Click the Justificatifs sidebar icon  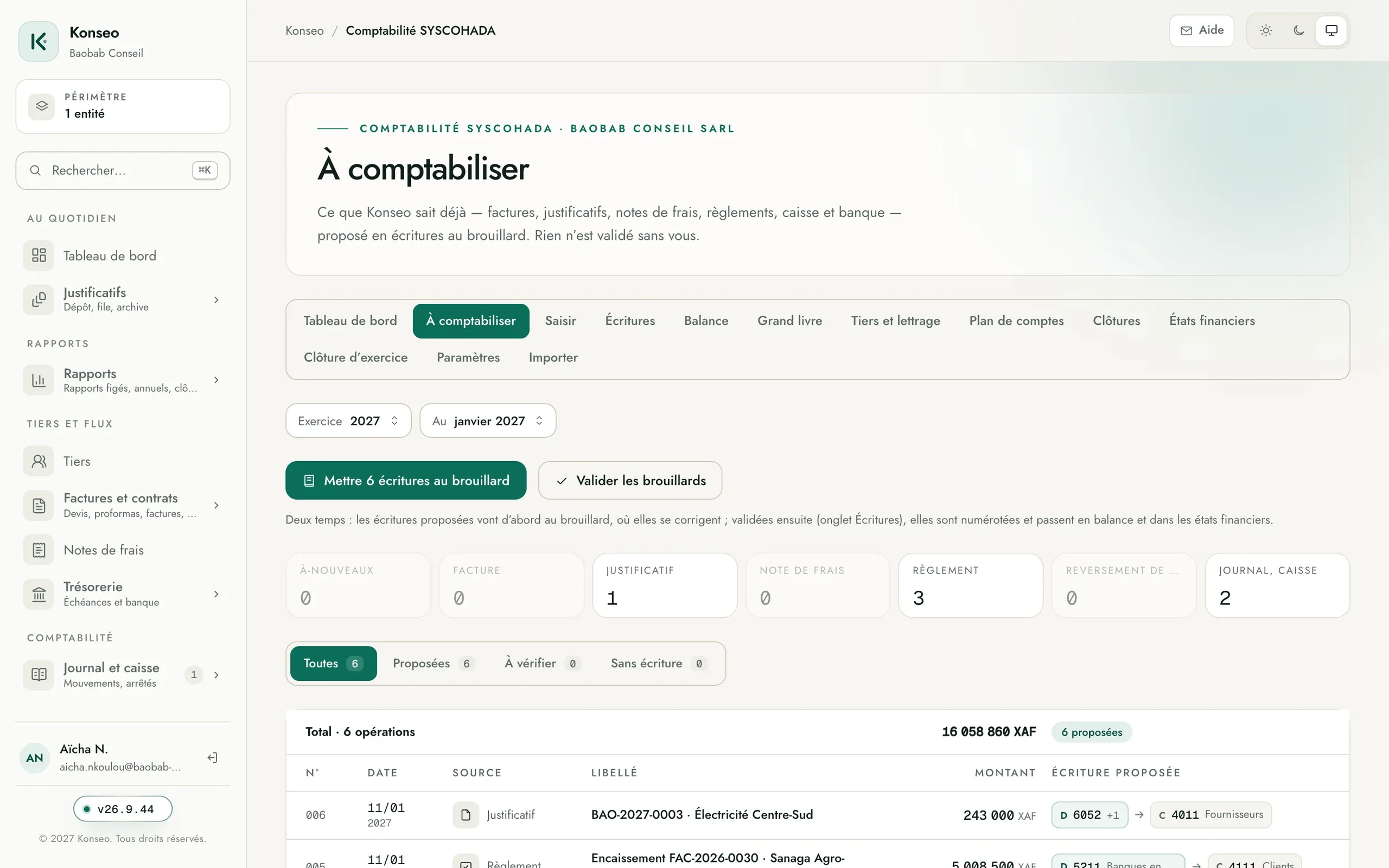39,299
